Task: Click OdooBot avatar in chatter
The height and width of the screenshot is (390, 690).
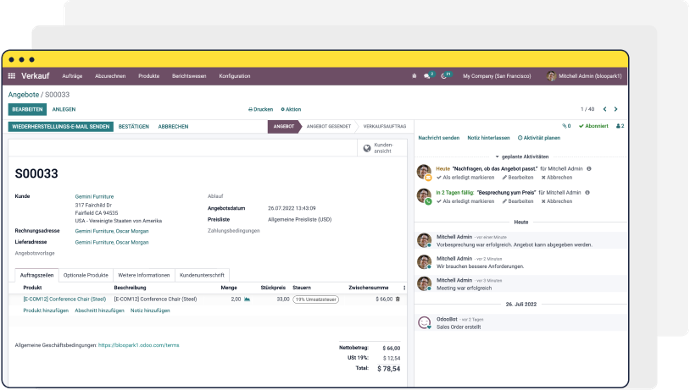Action: coord(424,323)
